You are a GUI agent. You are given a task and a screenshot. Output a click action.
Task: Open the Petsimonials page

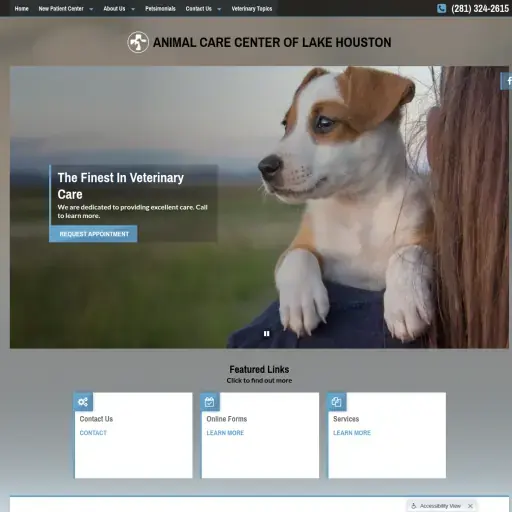[160, 9]
